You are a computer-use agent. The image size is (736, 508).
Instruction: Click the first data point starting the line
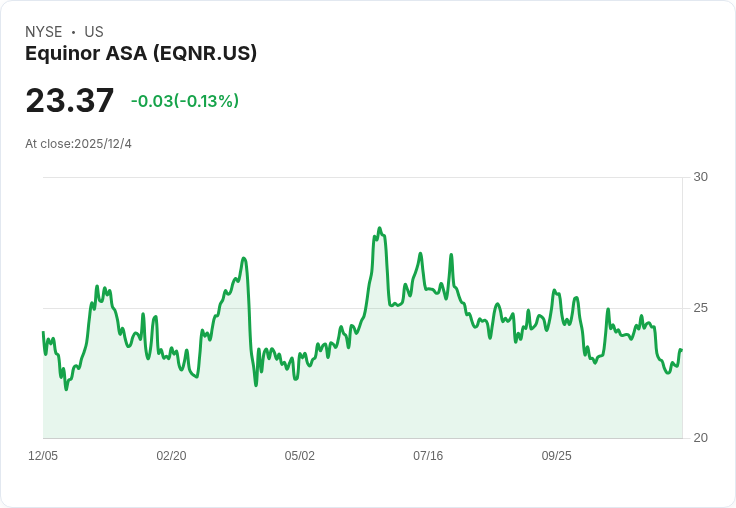pos(43,332)
